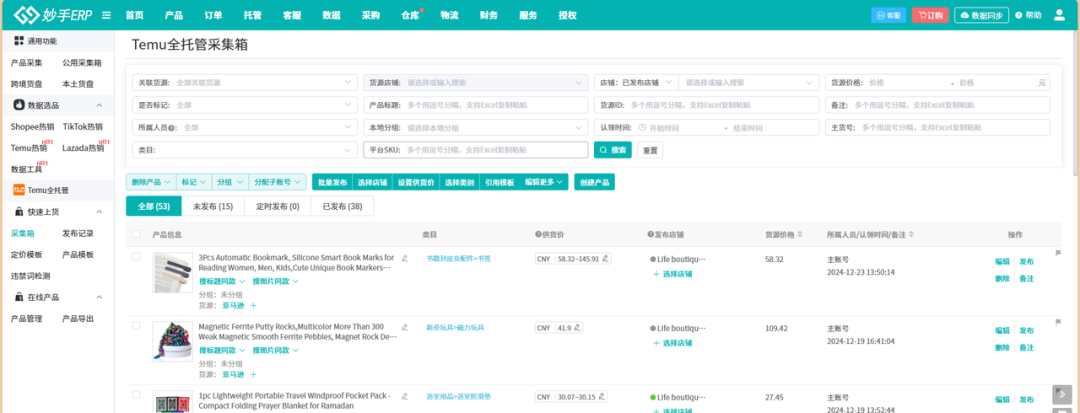Add source plus icon for Magnetic Ferrite product
This screenshot has height=413, width=1080.
tap(253, 374)
